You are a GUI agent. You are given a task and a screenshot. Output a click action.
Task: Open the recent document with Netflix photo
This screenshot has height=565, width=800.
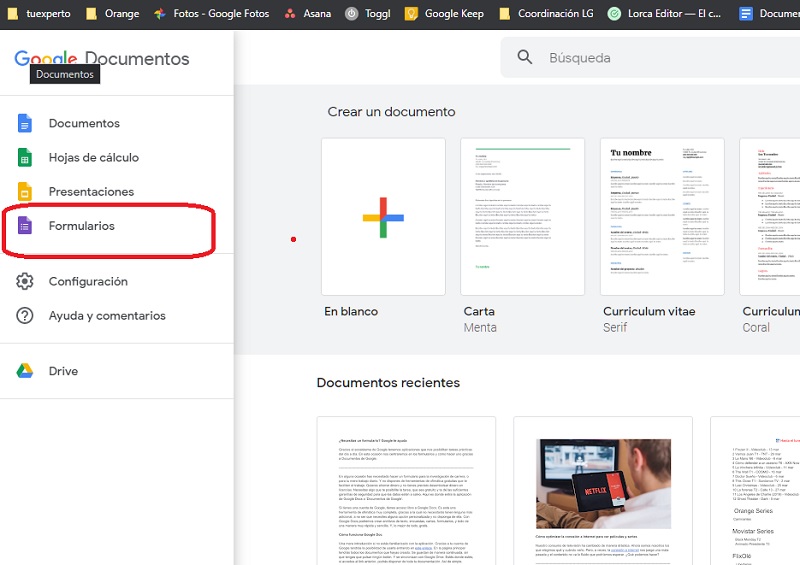click(603, 491)
